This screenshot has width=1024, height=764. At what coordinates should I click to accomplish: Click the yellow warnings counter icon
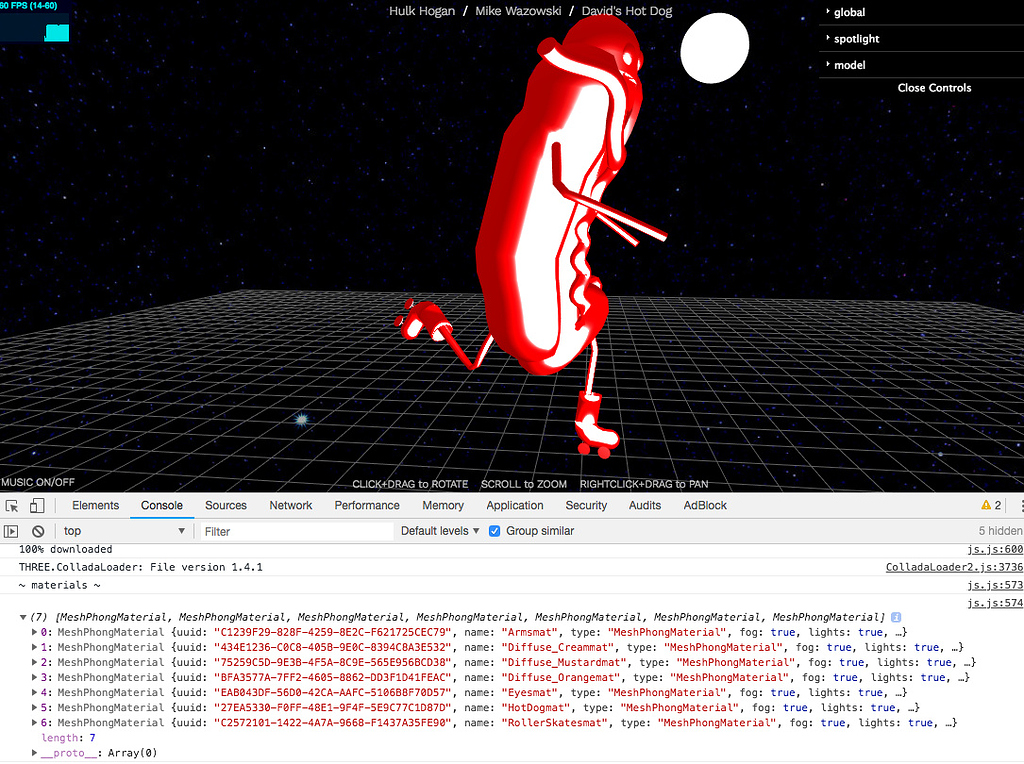click(987, 505)
